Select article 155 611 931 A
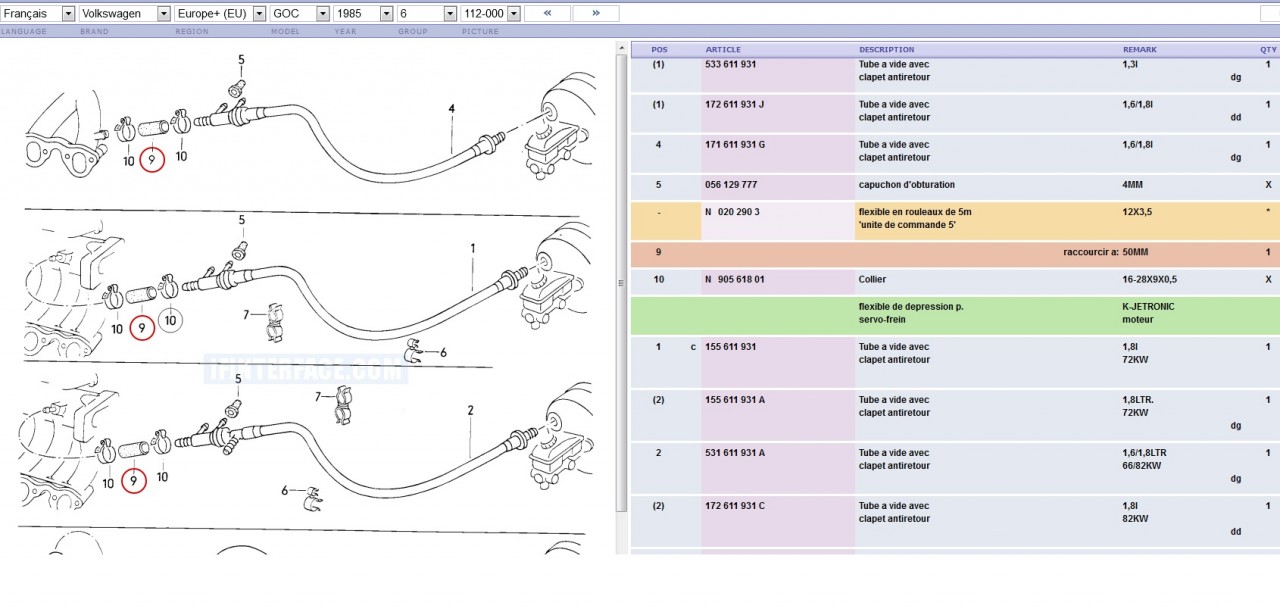Screen dimensions: 1280x612 tap(735, 400)
